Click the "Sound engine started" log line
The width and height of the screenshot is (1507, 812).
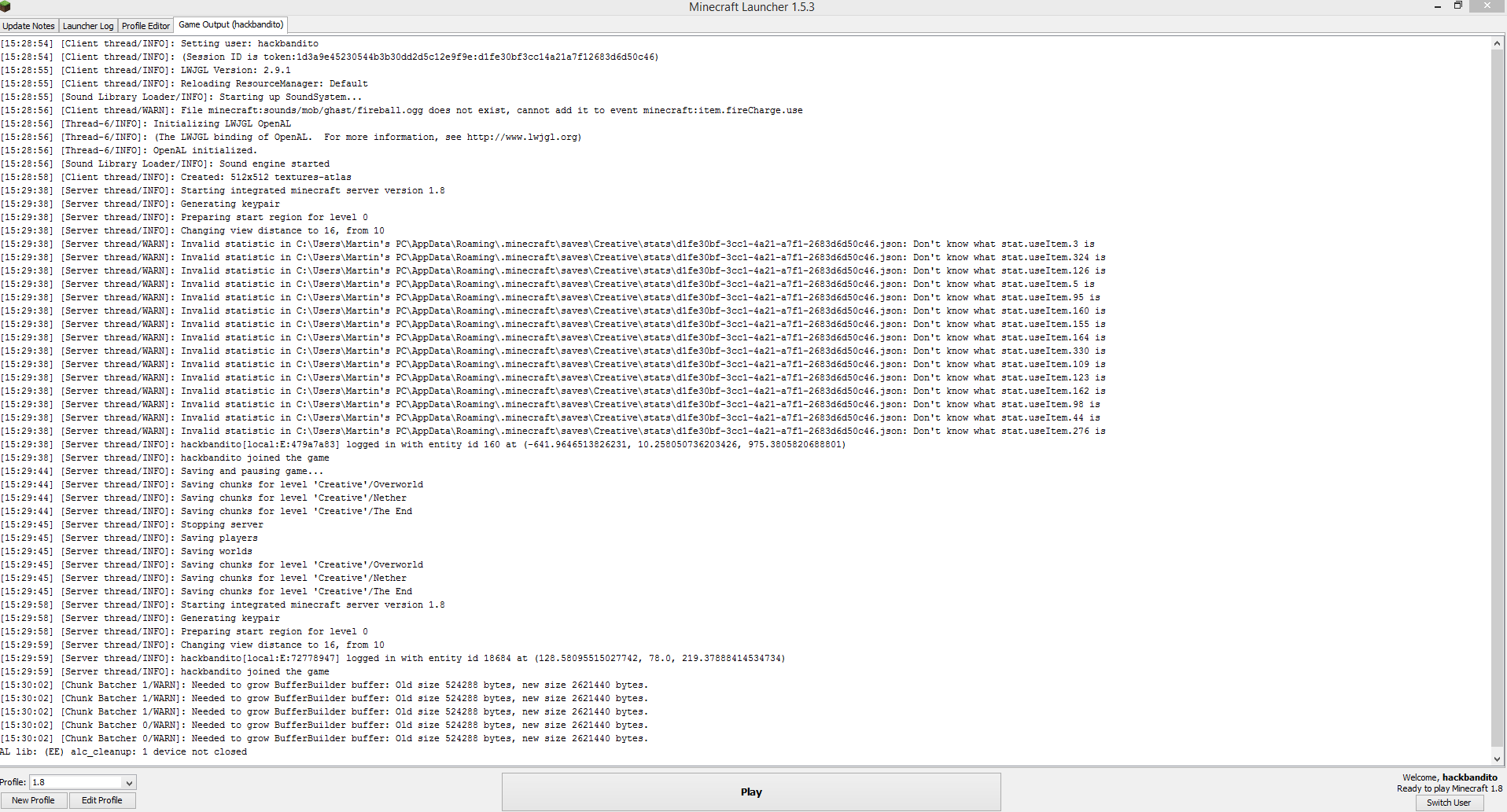pyautogui.click(x=165, y=164)
